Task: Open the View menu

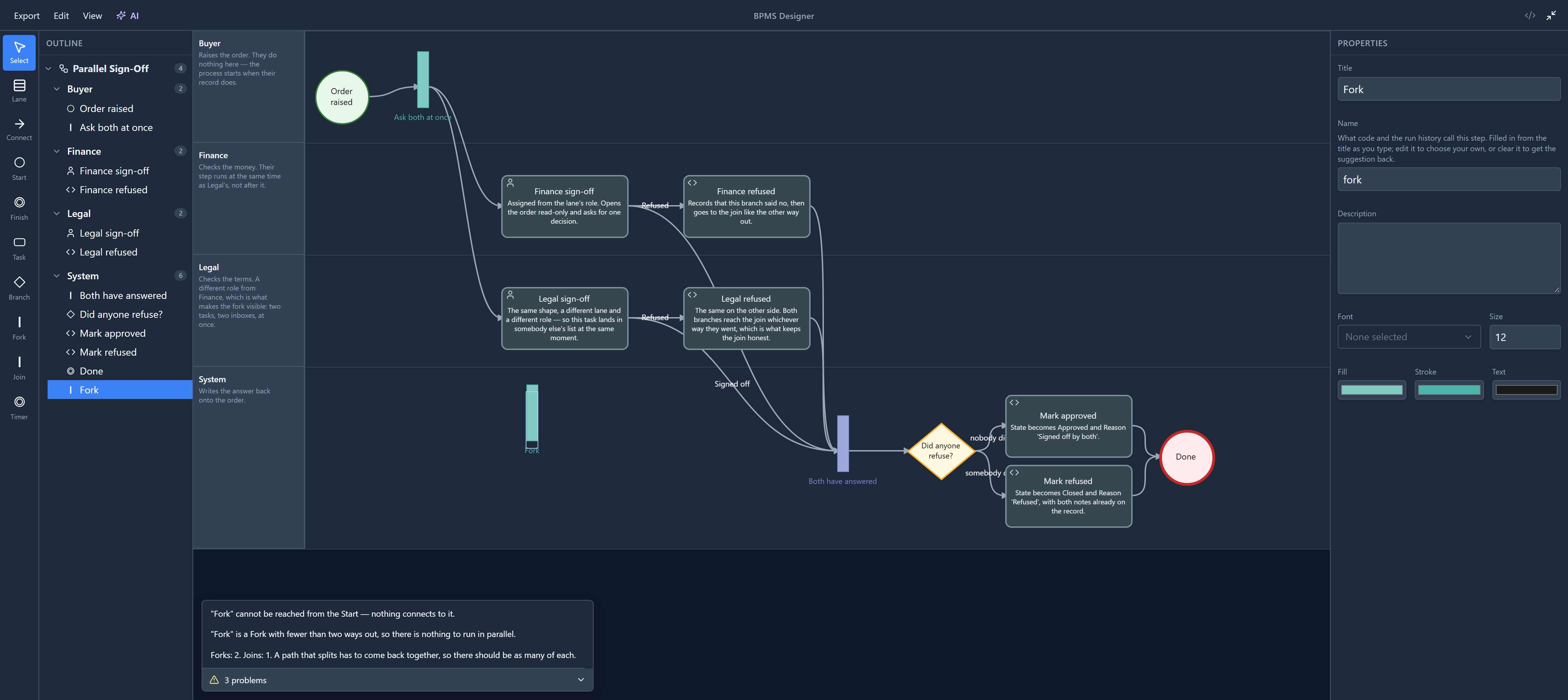Action: (92, 16)
